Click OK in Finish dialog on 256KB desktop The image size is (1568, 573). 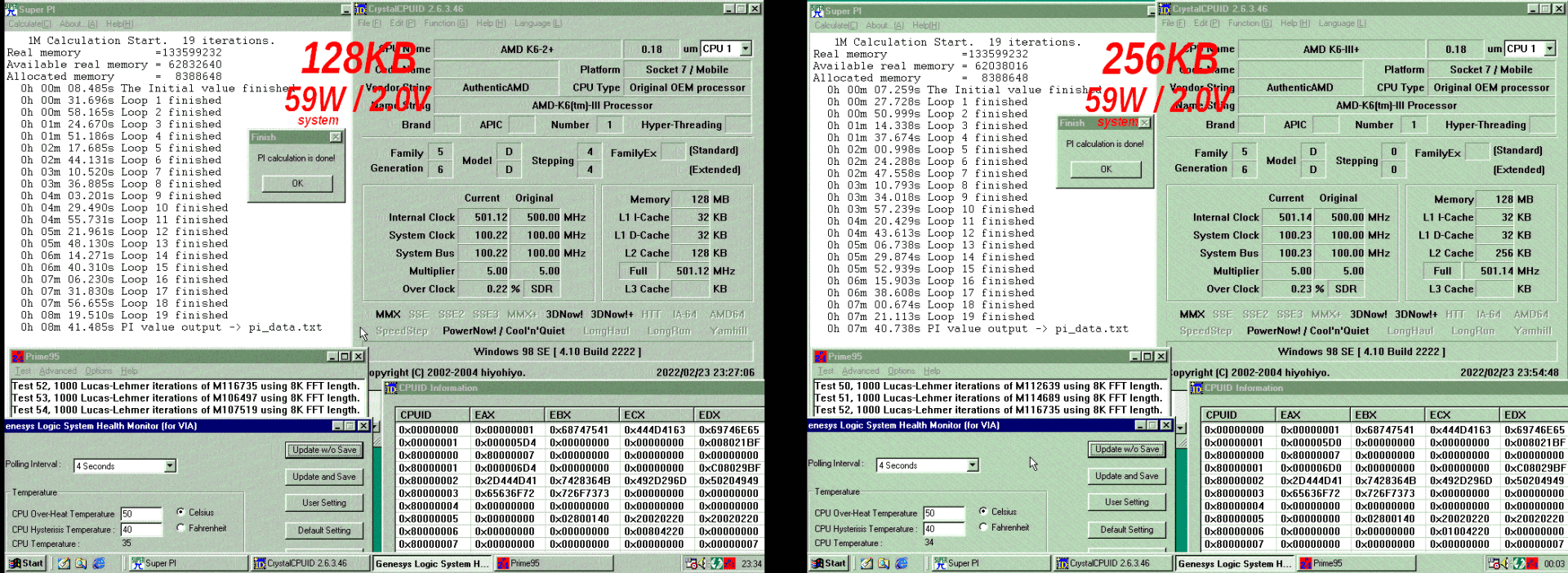[x=1106, y=169]
